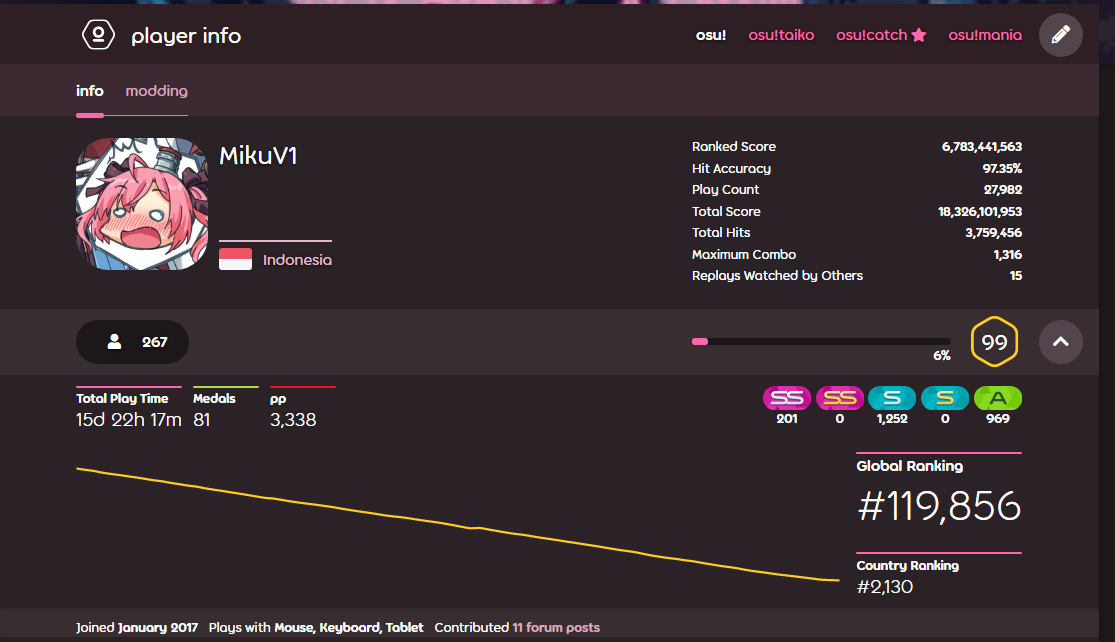Click the Total Score value 18,326,101,953
The width and height of the screenshot is (1115, 642).
click(980, 211)
